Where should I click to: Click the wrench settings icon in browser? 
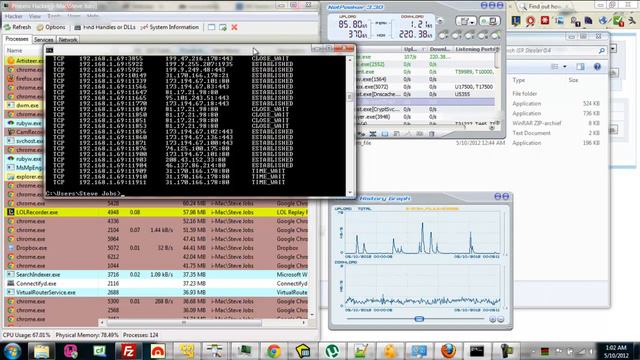click(x=633, y=20)
